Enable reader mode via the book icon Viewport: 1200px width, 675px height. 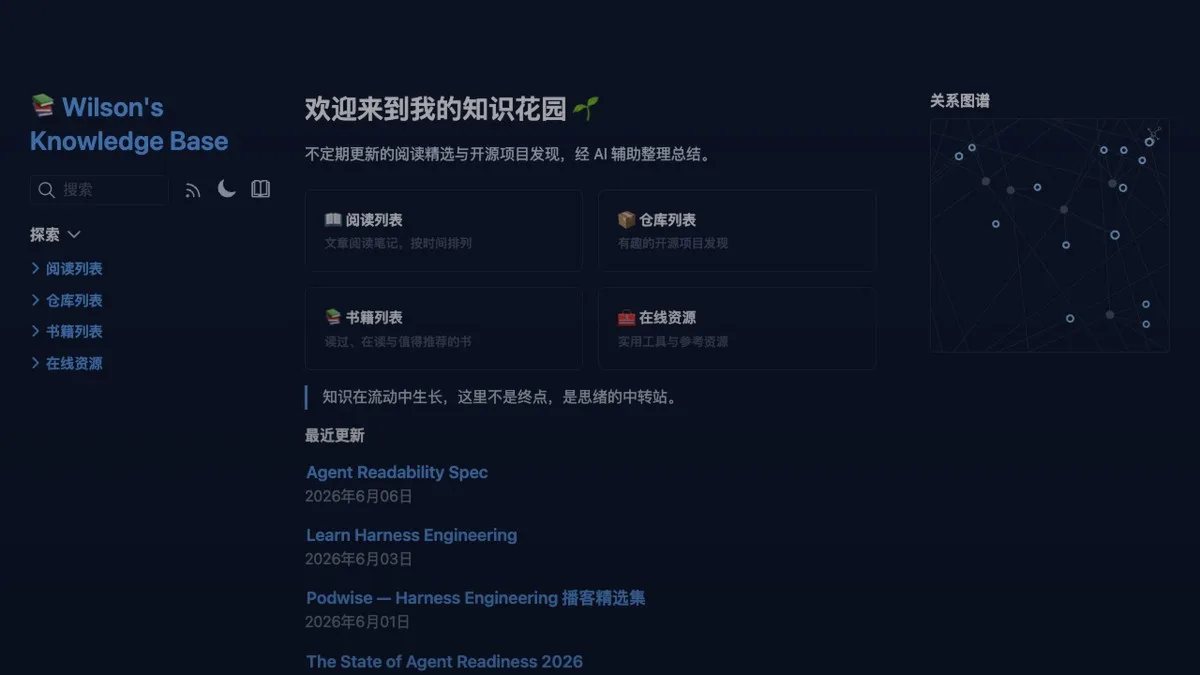(261, 189)
